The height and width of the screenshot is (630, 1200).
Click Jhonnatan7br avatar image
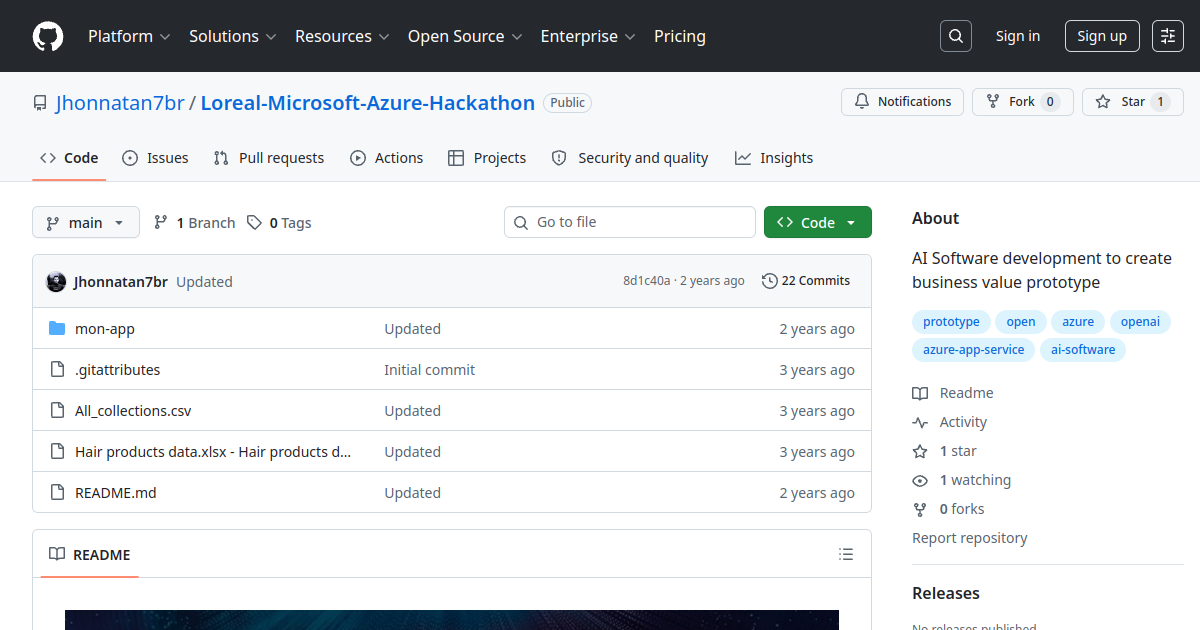pos(56,282)
